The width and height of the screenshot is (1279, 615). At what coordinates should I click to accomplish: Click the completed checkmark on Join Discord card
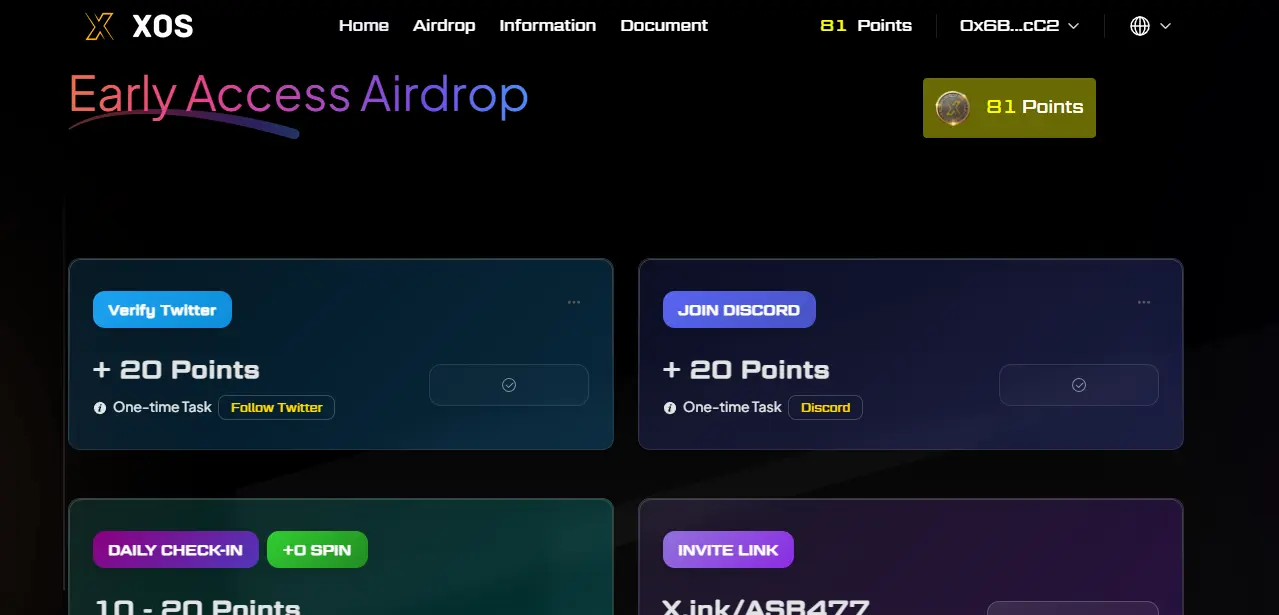[1079, 385]
